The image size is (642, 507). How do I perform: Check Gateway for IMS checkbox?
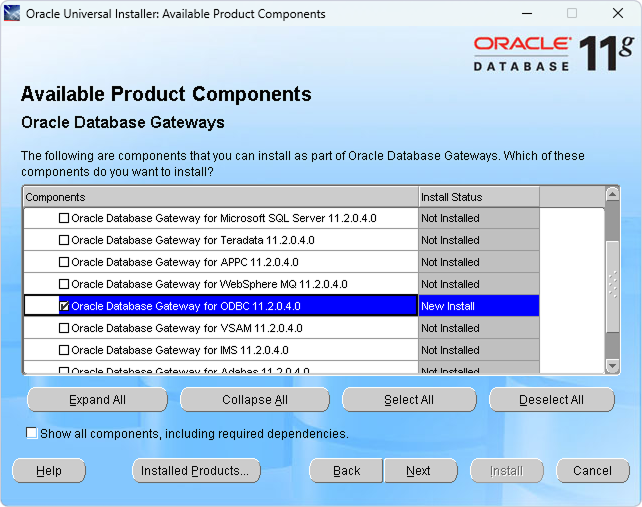coord(64,350)
